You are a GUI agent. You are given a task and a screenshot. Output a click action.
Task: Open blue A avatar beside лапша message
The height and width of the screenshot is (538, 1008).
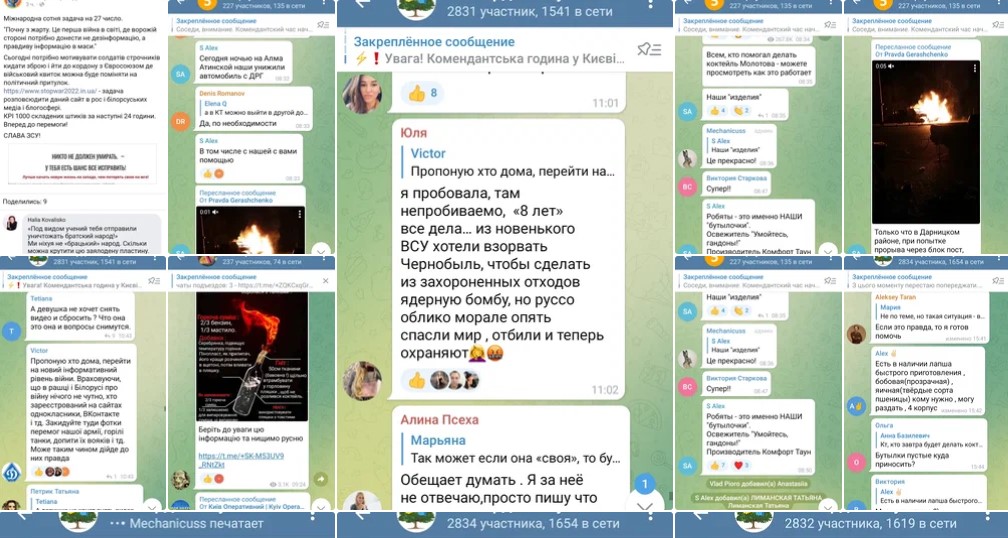[856, 406]
